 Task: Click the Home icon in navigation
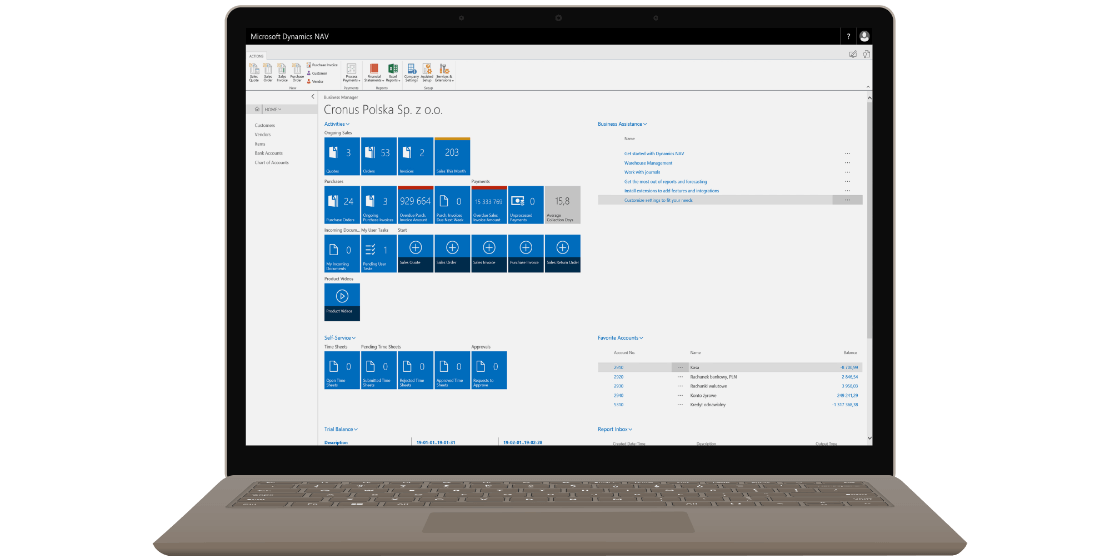coord(259,109)
